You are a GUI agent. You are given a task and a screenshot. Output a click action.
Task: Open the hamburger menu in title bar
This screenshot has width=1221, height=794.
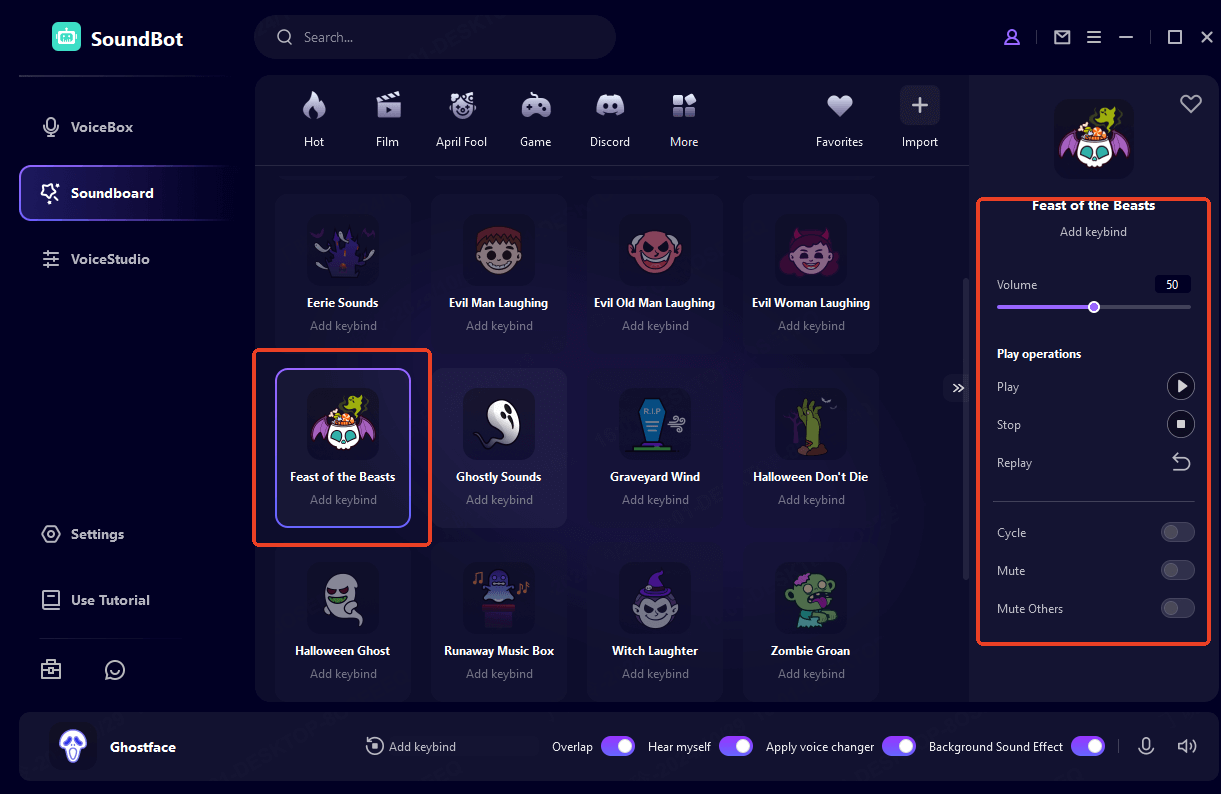pyautogui.click(x=1094, y=37)
